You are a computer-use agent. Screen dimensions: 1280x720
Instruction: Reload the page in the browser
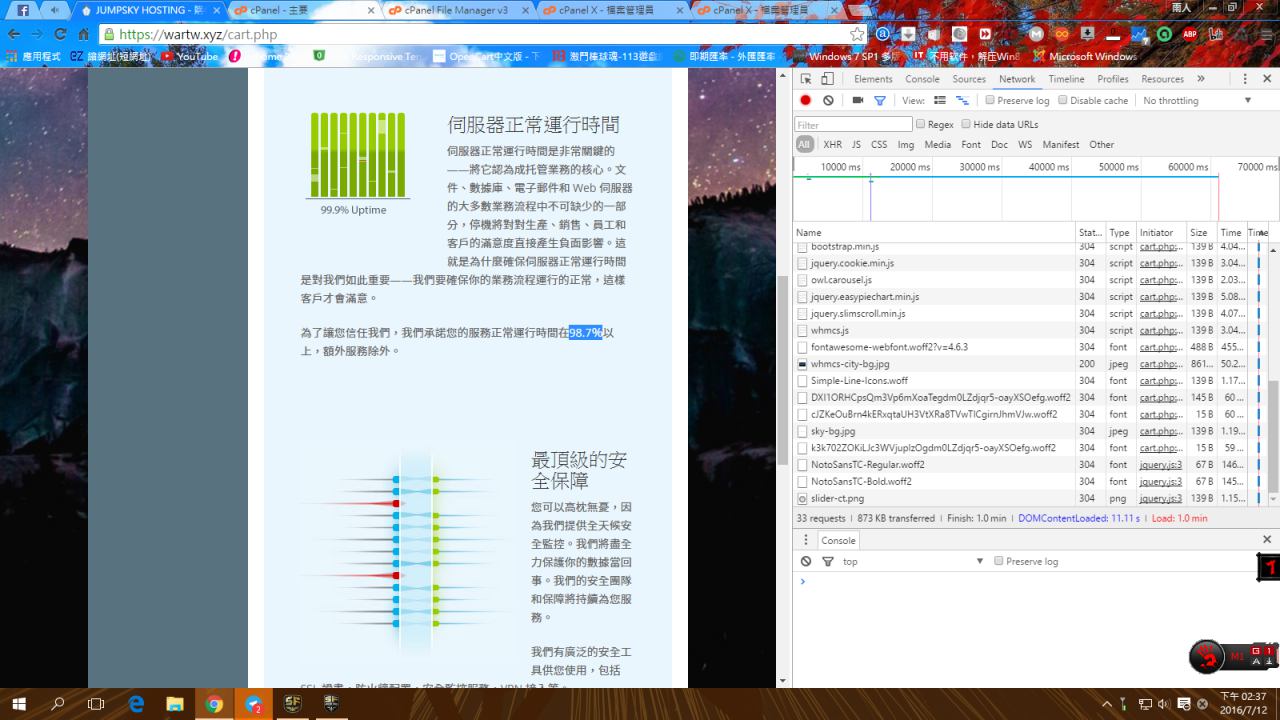point(60,34)
